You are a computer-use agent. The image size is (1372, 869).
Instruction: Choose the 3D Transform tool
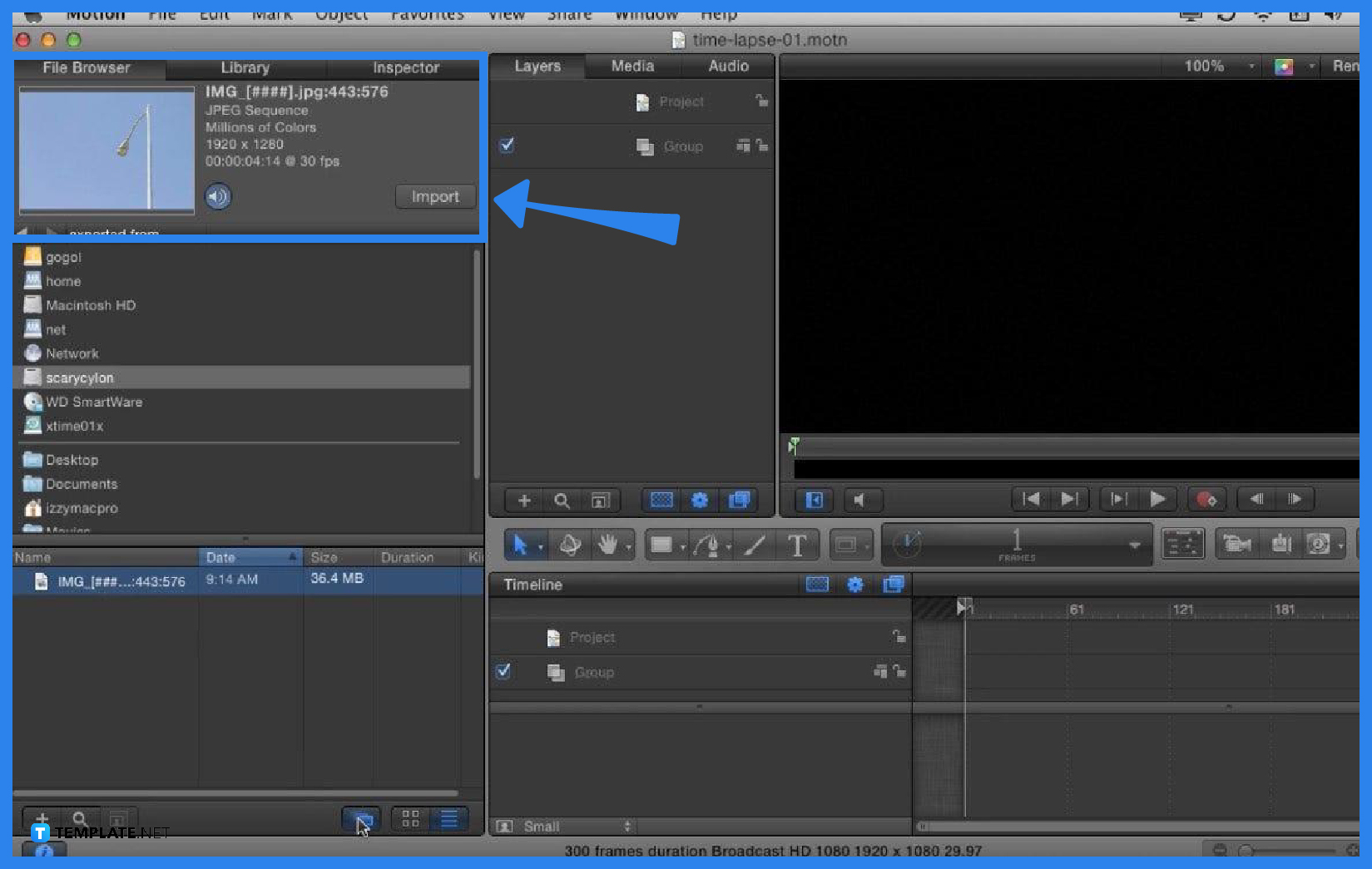(570, 546)
